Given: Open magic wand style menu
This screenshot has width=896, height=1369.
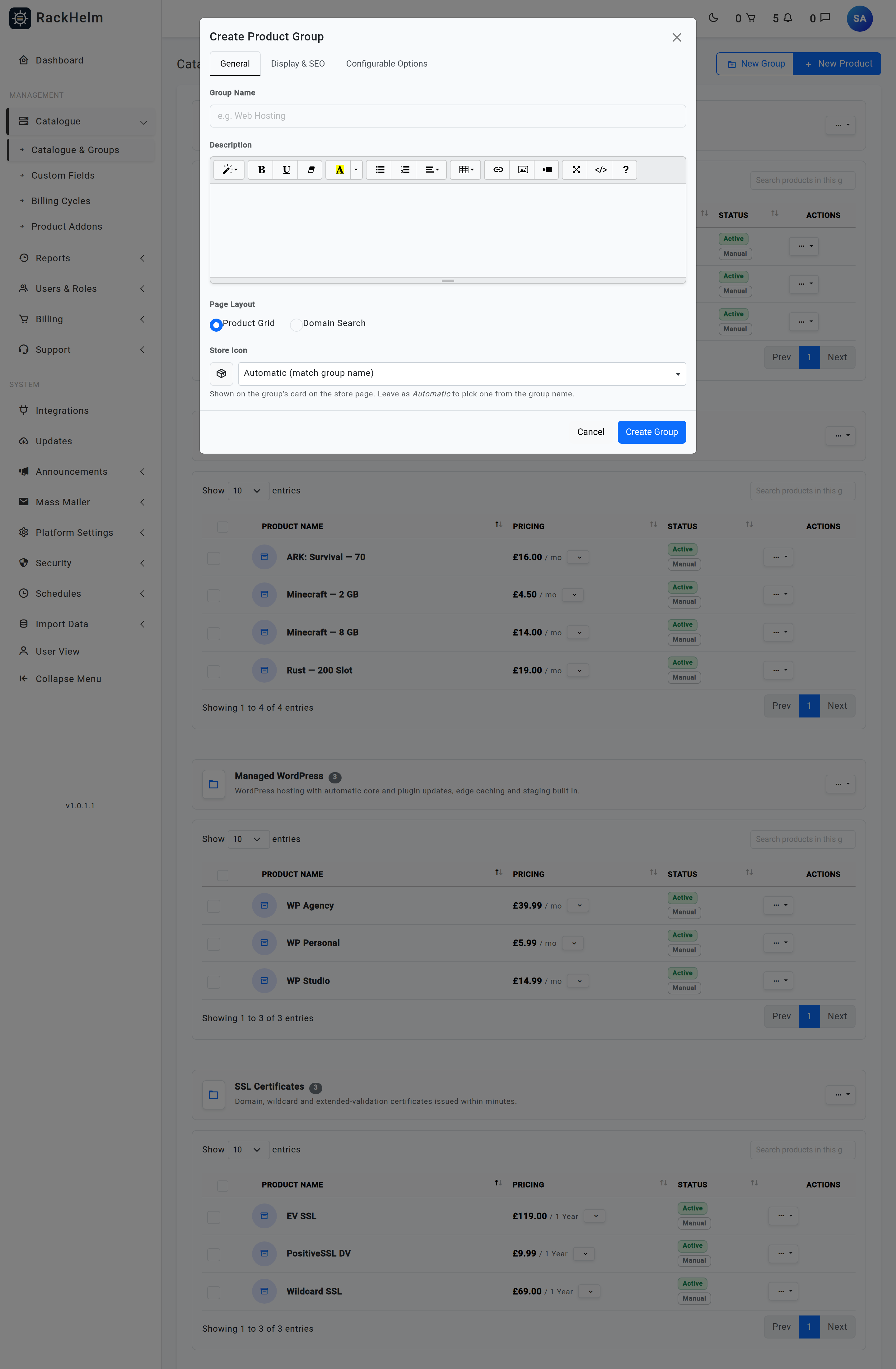Looking at the screenshot, I should point(230,170).
